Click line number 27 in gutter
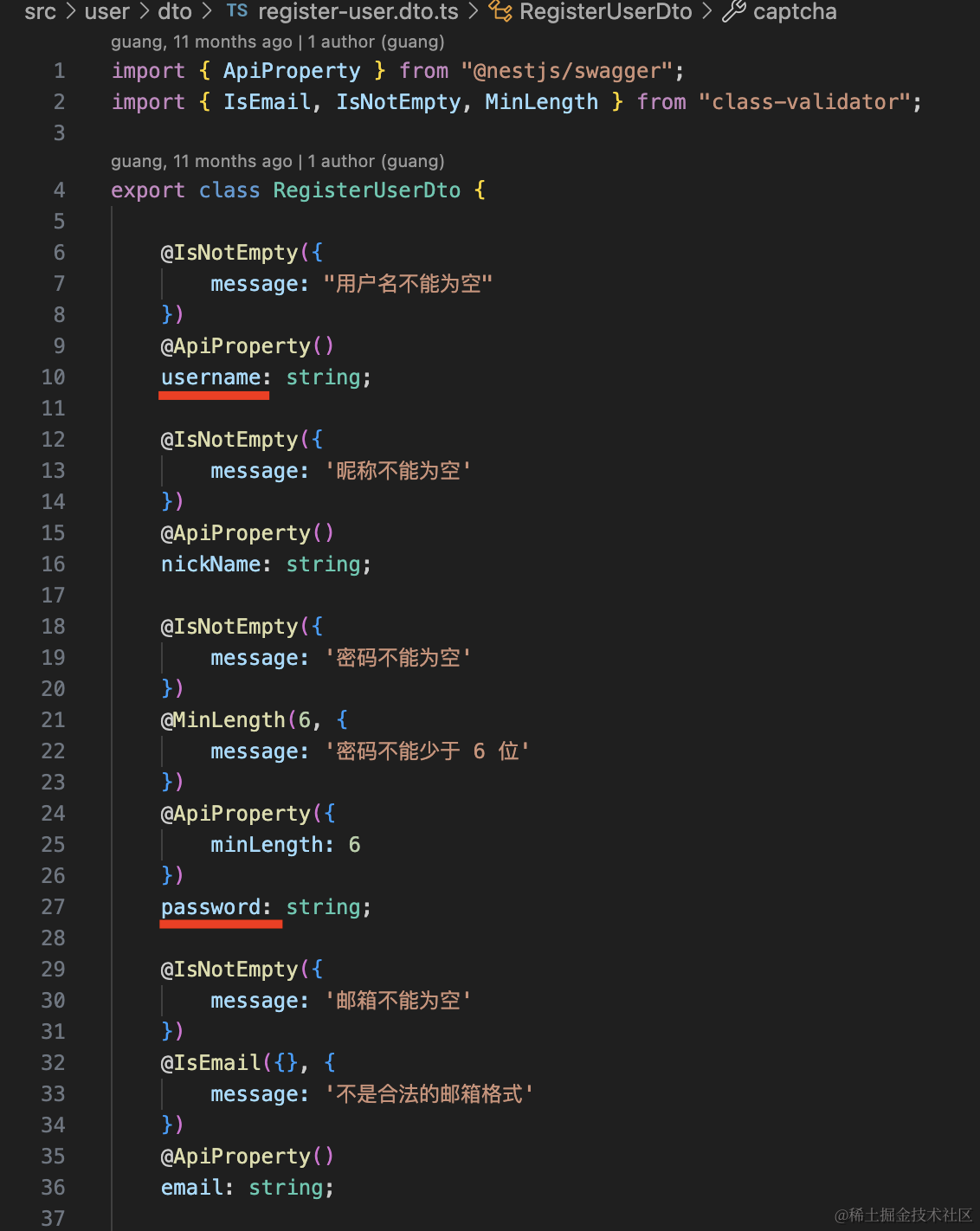 tap(54, 907)
